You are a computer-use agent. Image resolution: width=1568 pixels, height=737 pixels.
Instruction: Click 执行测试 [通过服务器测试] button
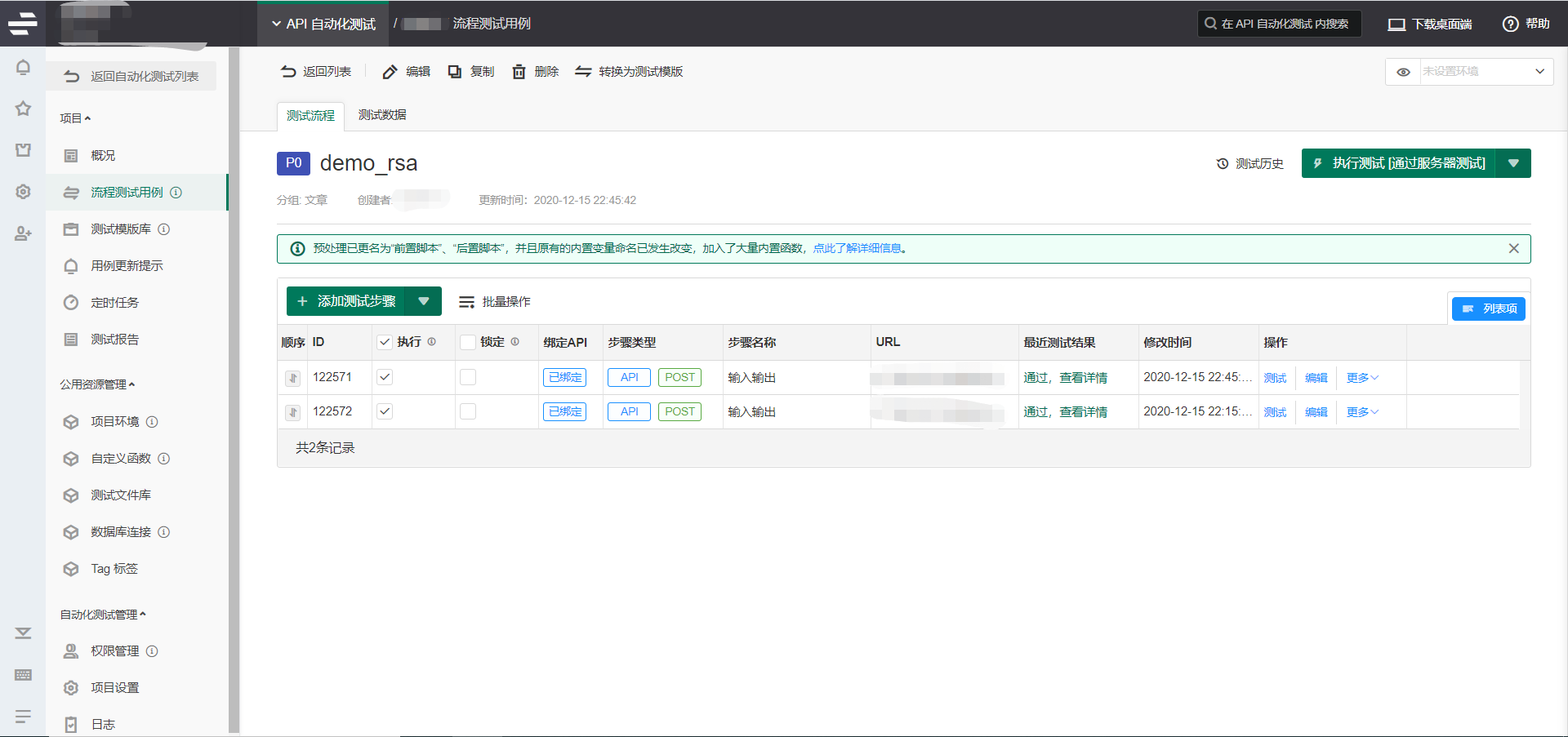pos(1399,163)
